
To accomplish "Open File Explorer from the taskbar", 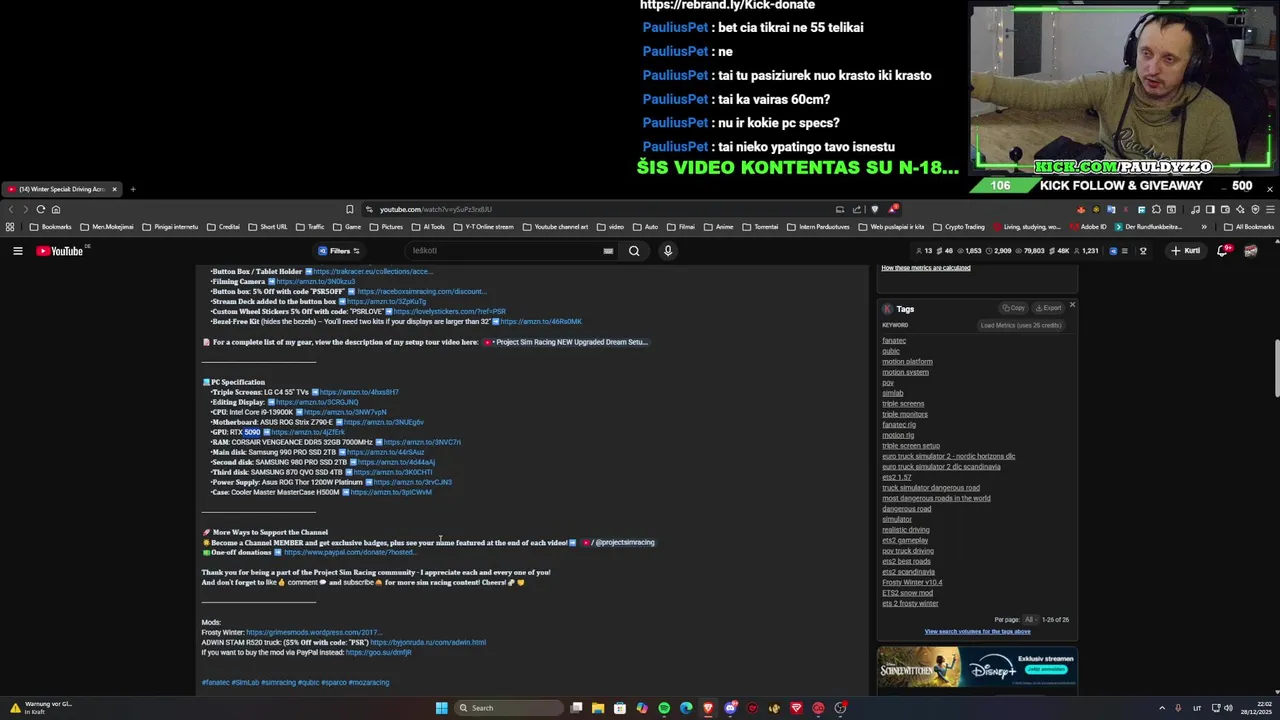I will click(x=598, y=708).
